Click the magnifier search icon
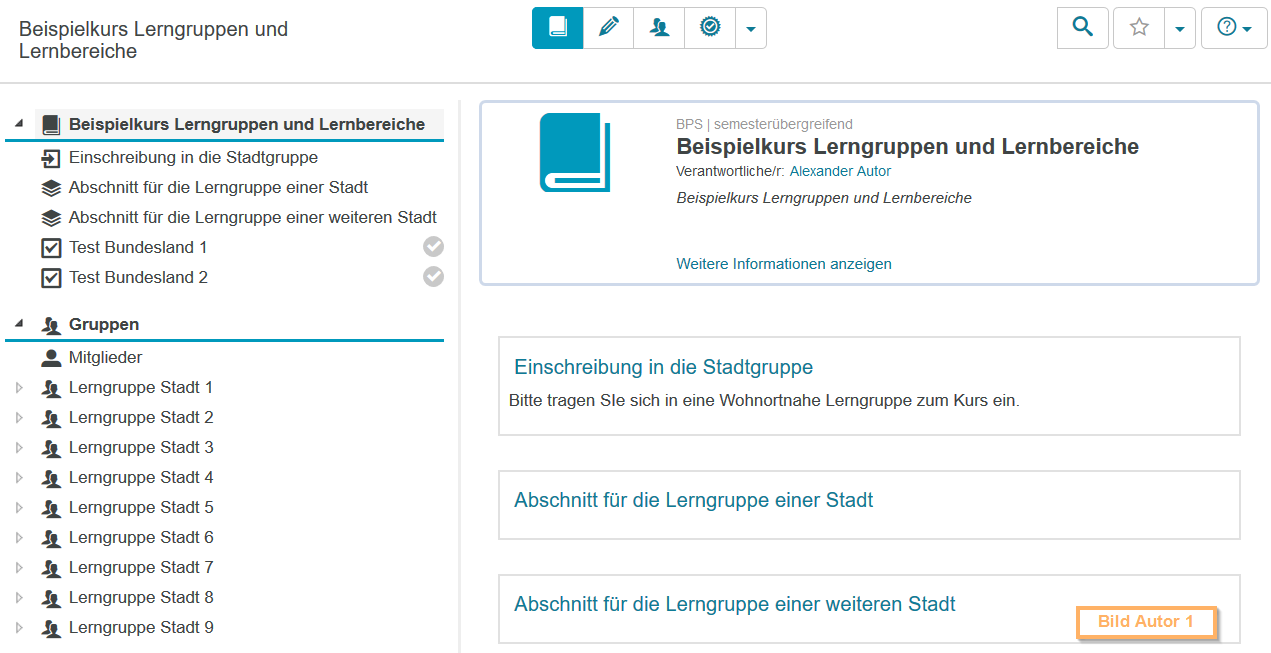This screenshot has height=653, width=1271. tap(1082, 28)
